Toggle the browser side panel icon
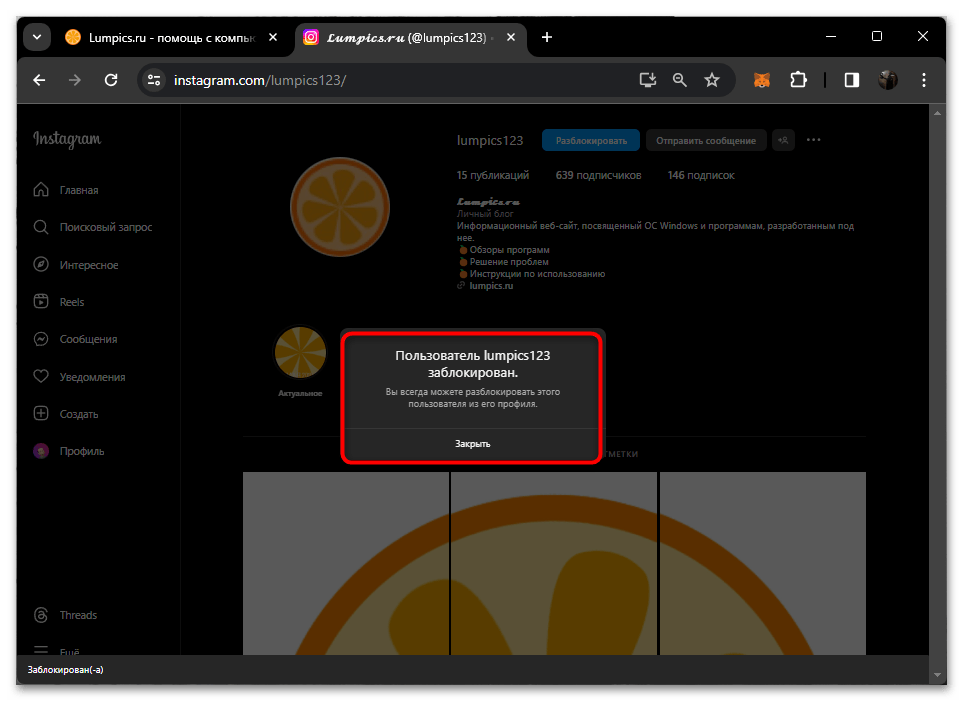 (851, 80)
